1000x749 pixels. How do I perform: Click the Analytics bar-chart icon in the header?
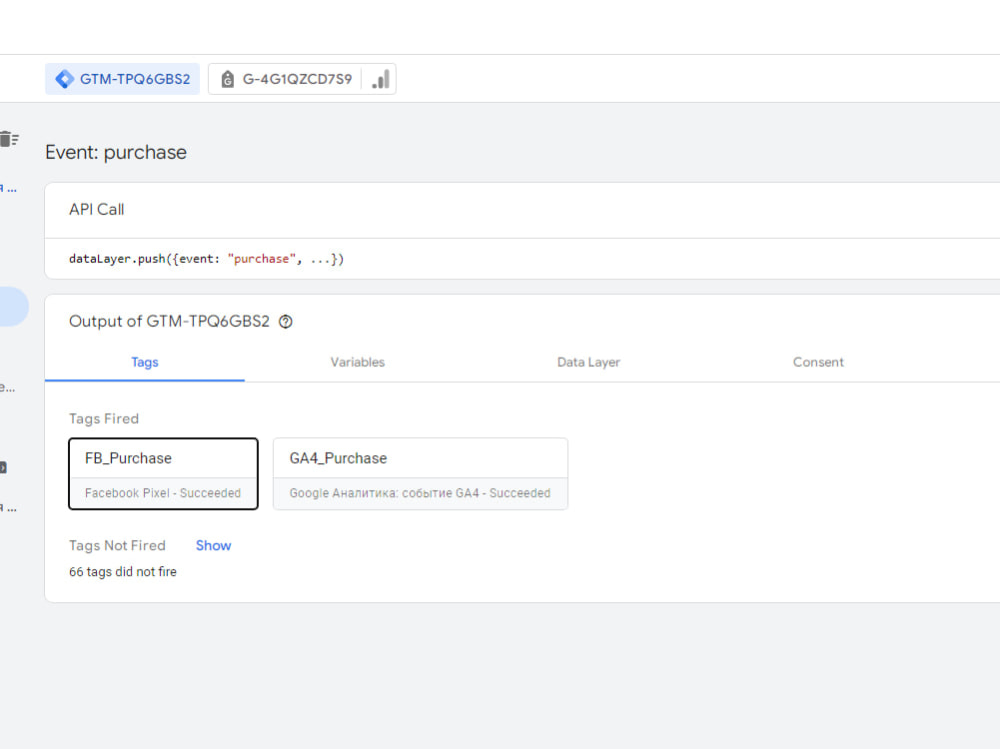click(x=379, y=78)
